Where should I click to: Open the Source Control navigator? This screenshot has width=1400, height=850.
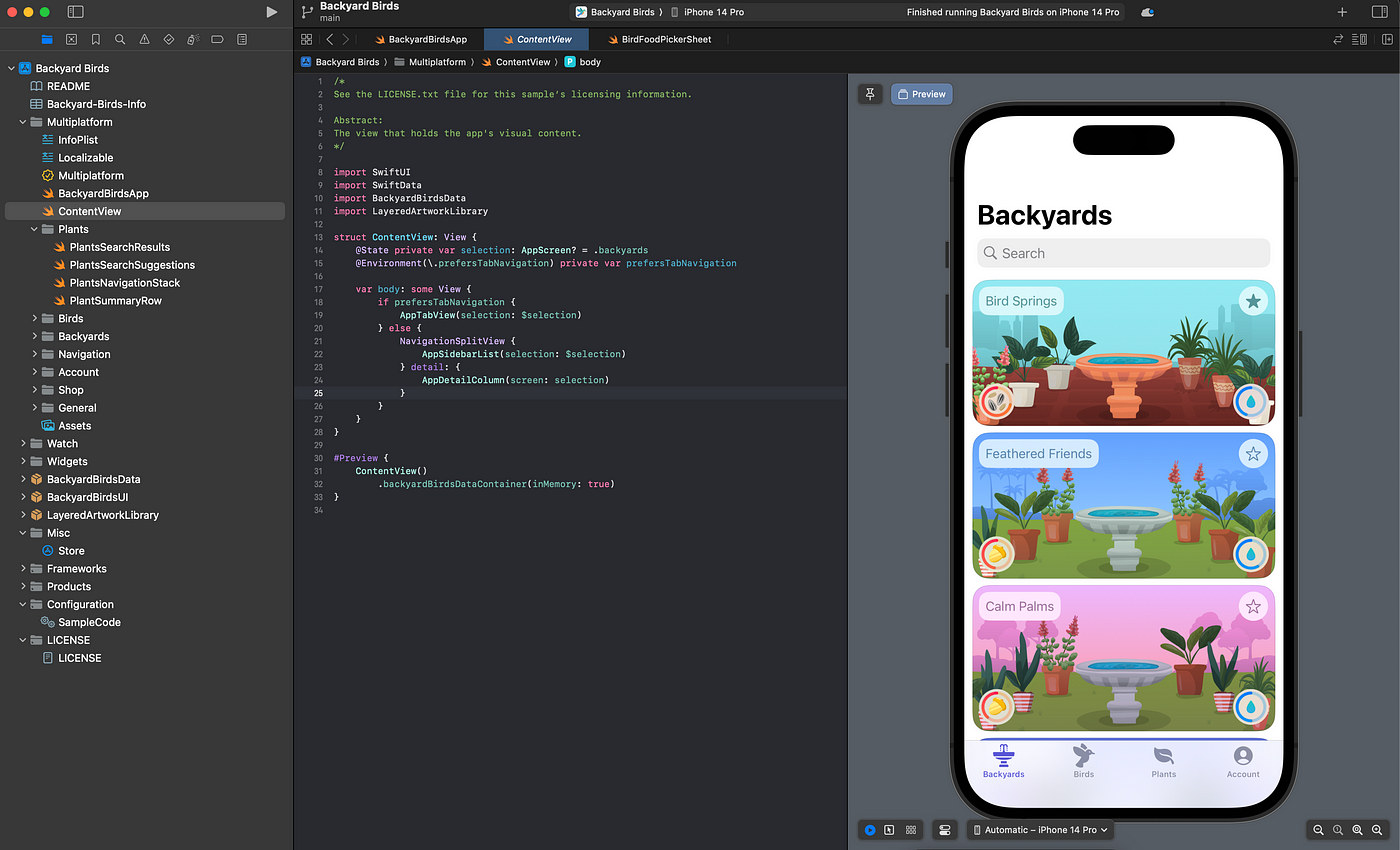pos(71,40)
